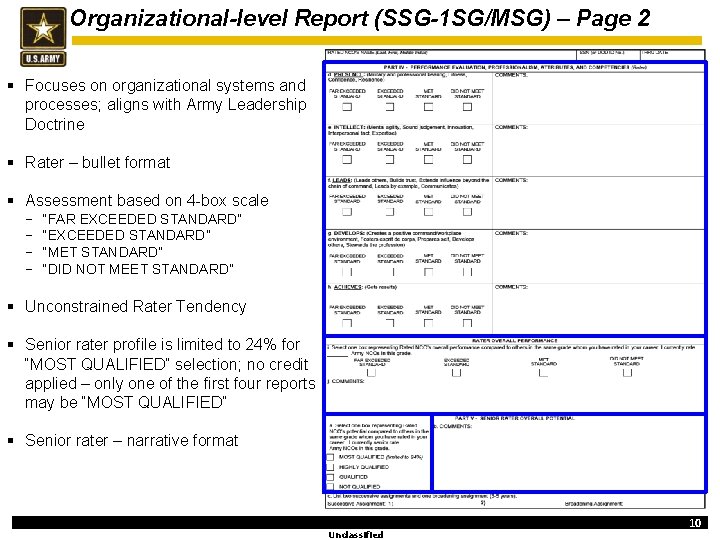Click the 'Rater – bullet format' bullet
720x540 pixels.
pos(97,163)
